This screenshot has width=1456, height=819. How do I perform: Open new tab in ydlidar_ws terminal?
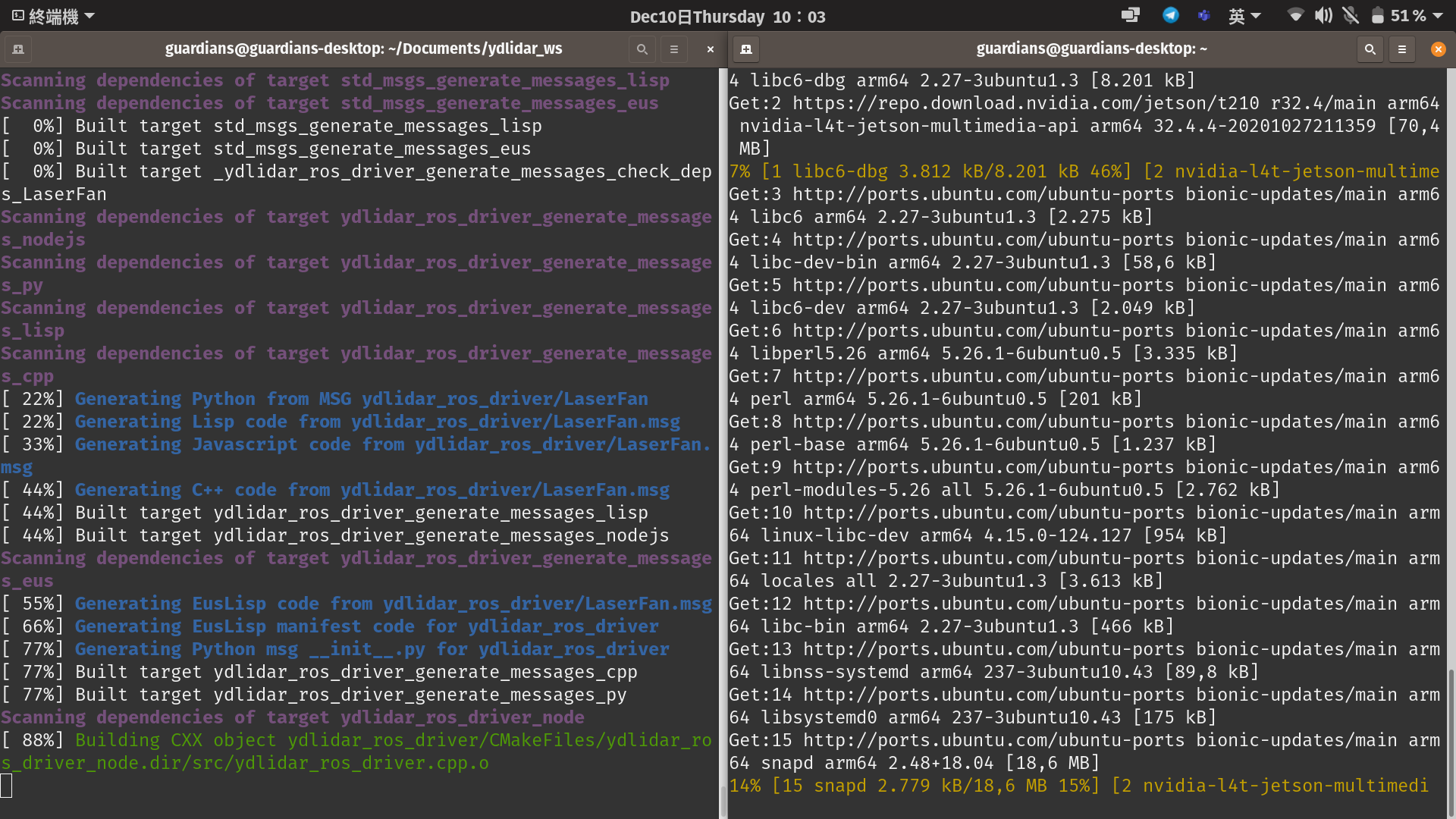(18, 49)
